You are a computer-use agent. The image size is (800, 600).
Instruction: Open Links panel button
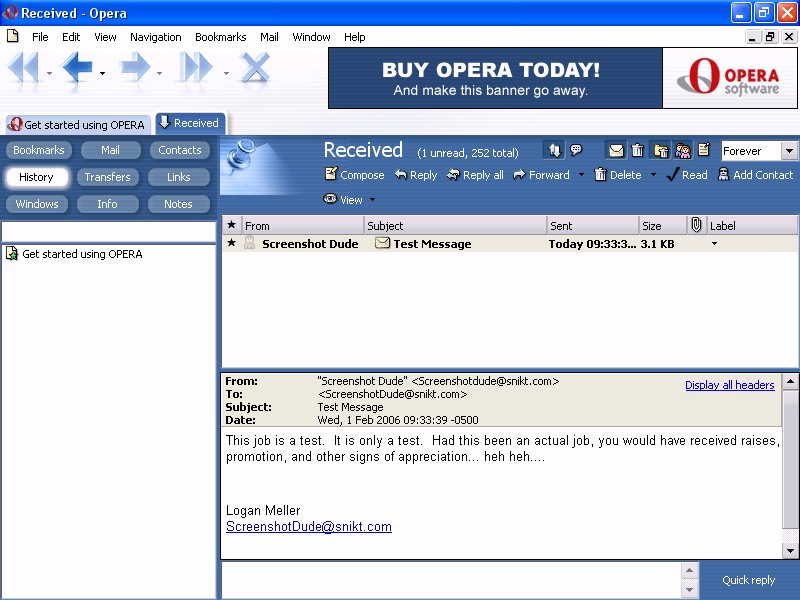click(179, 177)
